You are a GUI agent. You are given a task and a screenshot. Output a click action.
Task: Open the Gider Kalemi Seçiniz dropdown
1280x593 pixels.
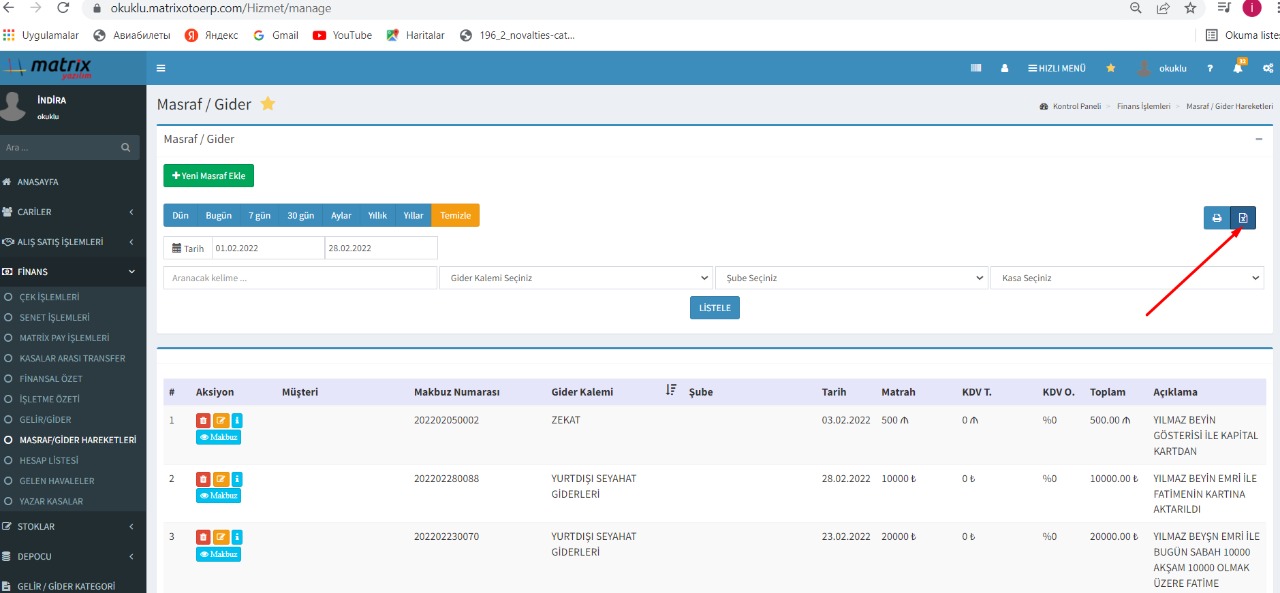pos(576,278)
